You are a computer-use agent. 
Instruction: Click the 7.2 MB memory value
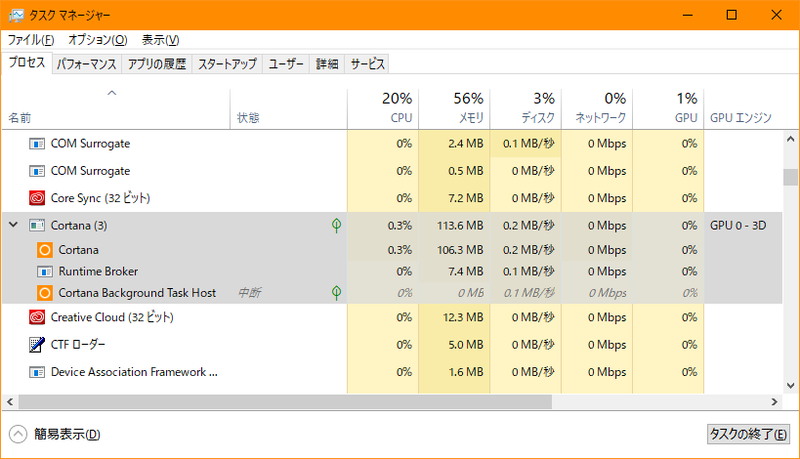tap(466, 198)
